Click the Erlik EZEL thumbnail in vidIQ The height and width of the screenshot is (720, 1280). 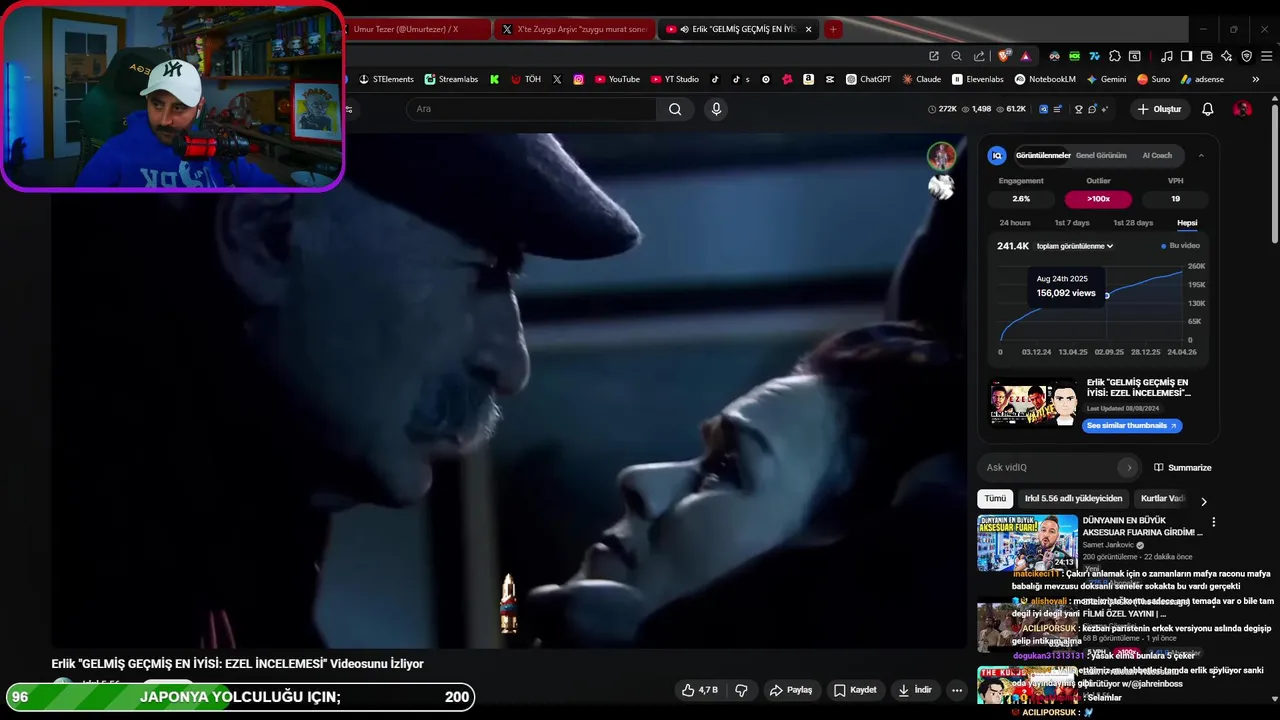click(1034, 403)
